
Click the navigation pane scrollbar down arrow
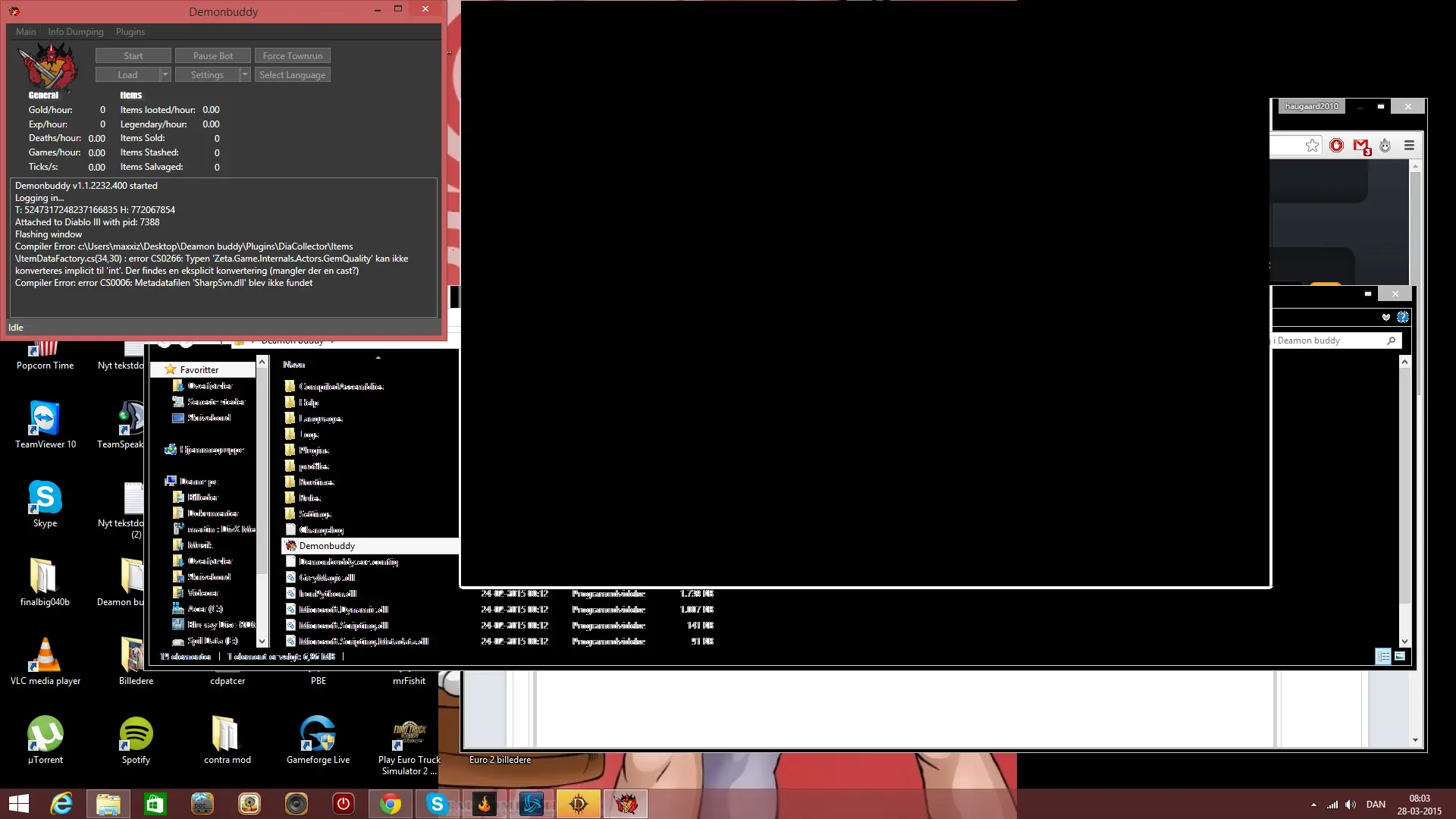coord(262,642)
